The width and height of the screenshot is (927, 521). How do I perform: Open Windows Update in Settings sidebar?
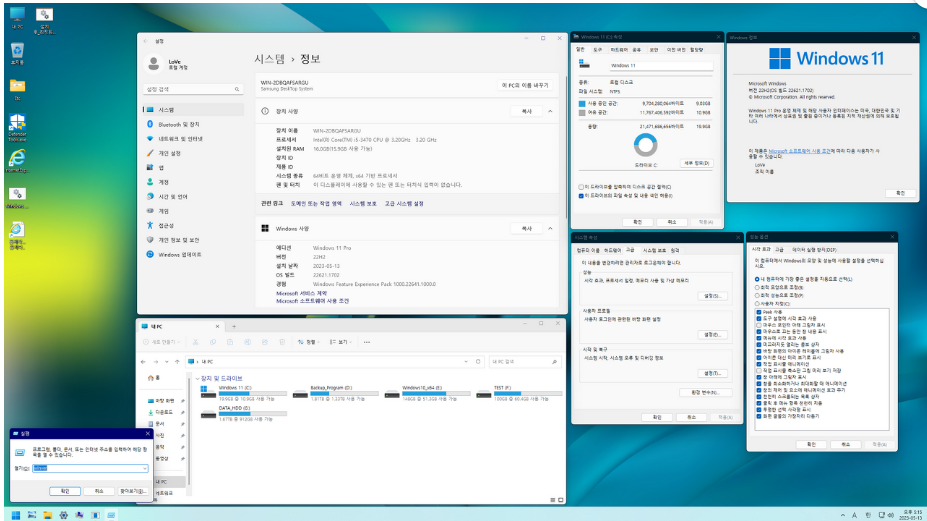click(193, 254)
